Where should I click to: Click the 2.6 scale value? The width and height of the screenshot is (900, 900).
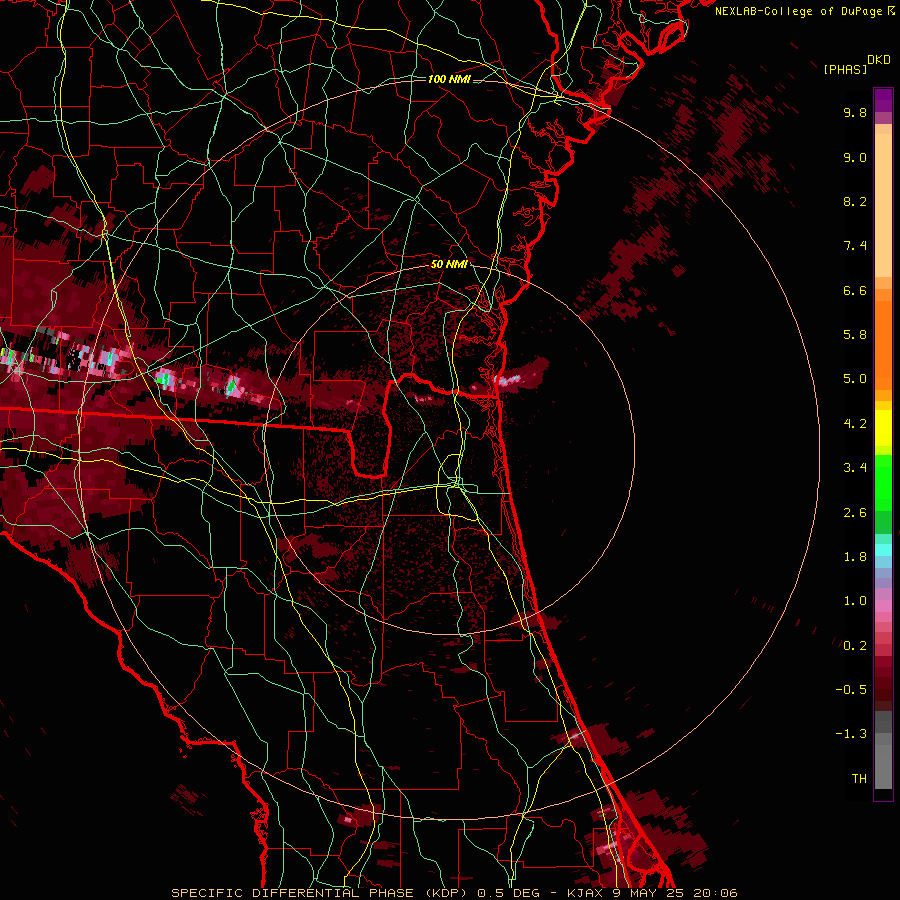click(x=855, y=513)
